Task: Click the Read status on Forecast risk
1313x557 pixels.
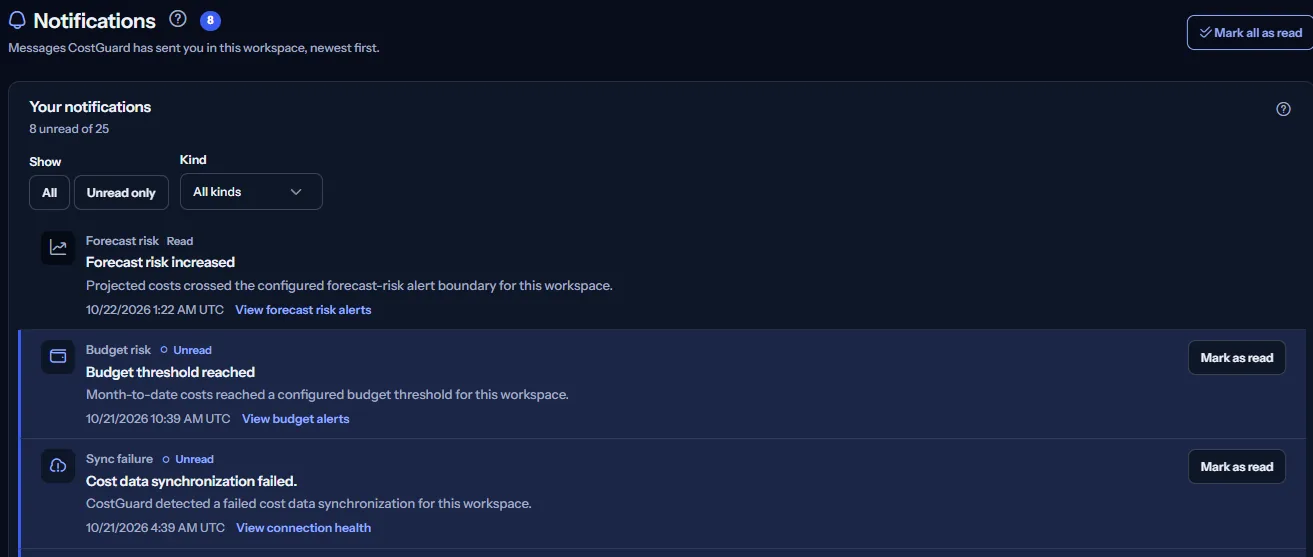Action: click(180, 241)
